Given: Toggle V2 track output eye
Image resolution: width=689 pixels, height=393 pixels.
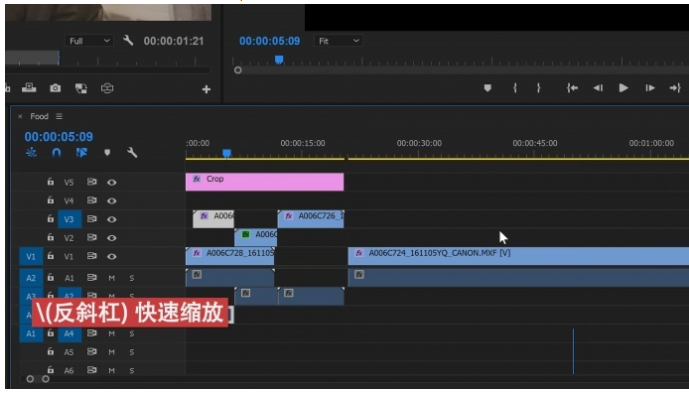Looking at the screenshot, I should (x=112, y=238).
